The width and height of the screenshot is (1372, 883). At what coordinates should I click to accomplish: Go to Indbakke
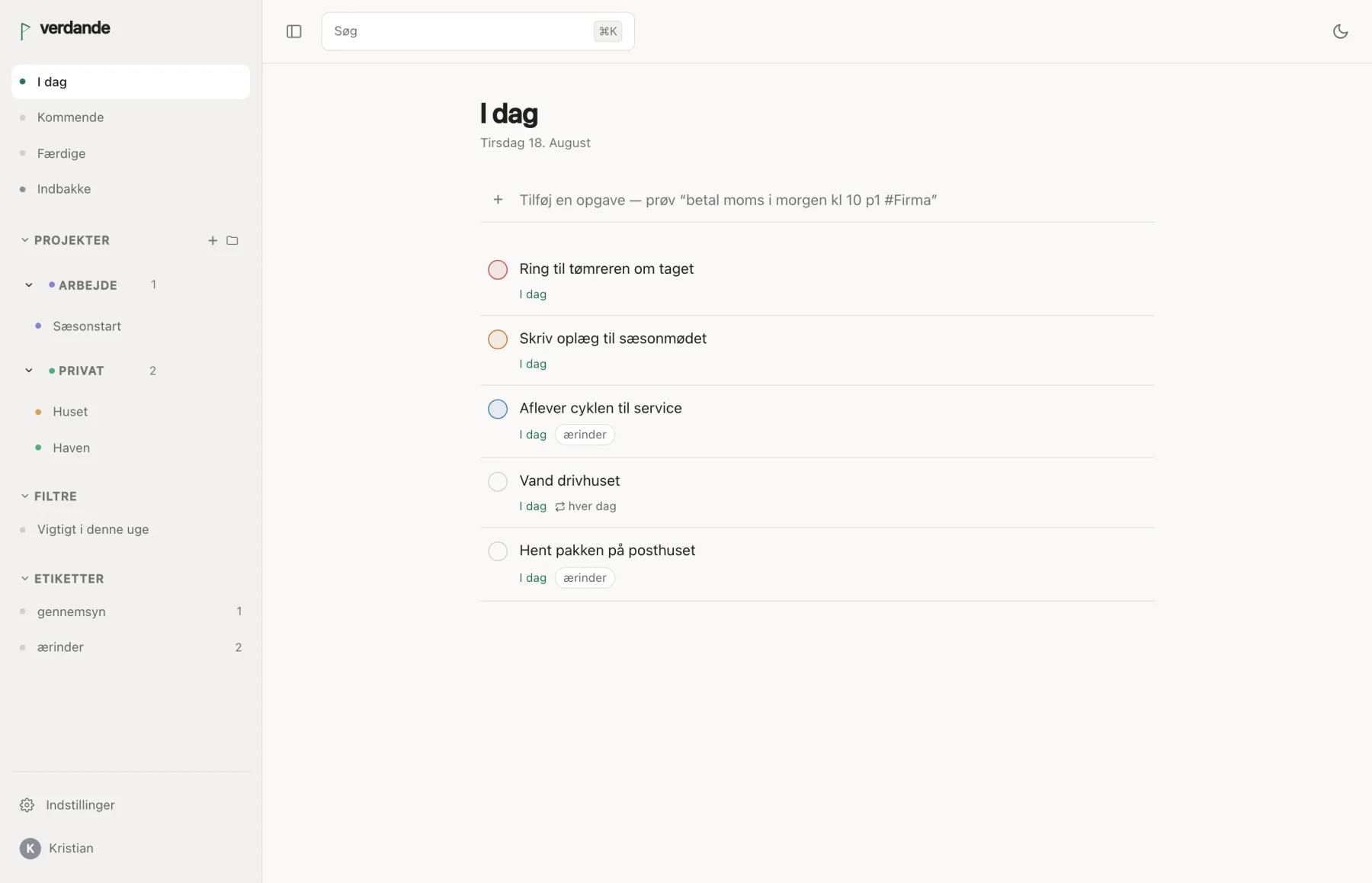pyautogui.click(x=130, y=189)
